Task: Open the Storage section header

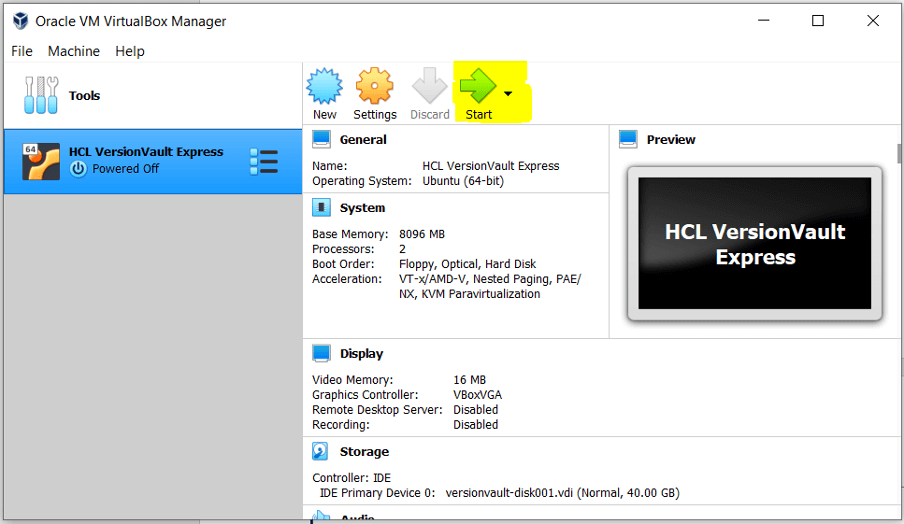Action: pos(364,451)
